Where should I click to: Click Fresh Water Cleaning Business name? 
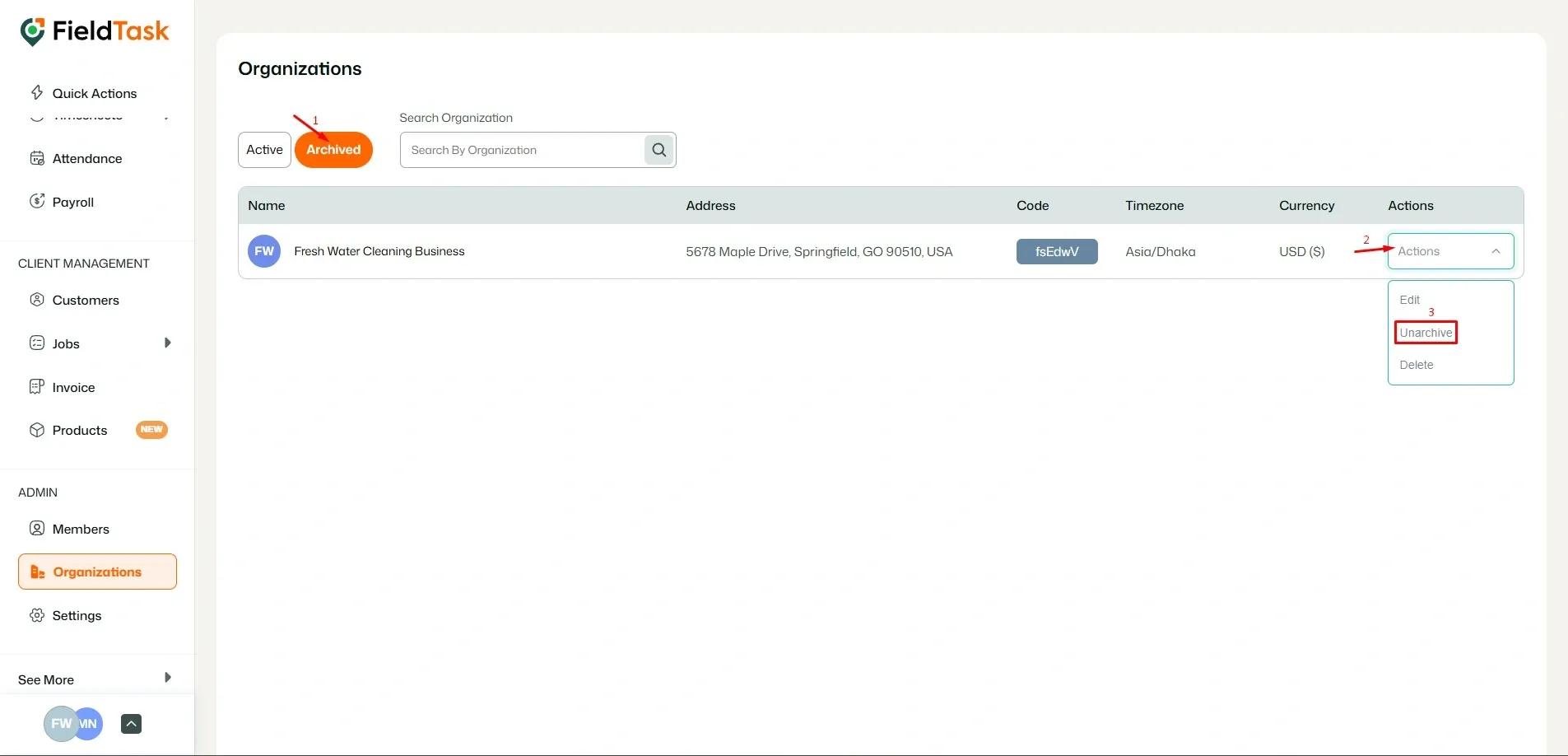(x=379, y=251)
